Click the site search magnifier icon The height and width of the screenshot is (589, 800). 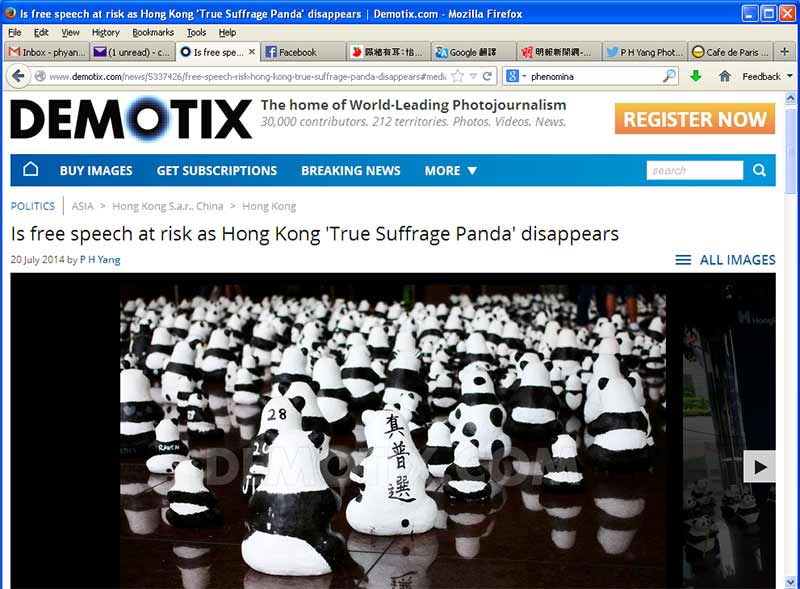click(759, 170)
